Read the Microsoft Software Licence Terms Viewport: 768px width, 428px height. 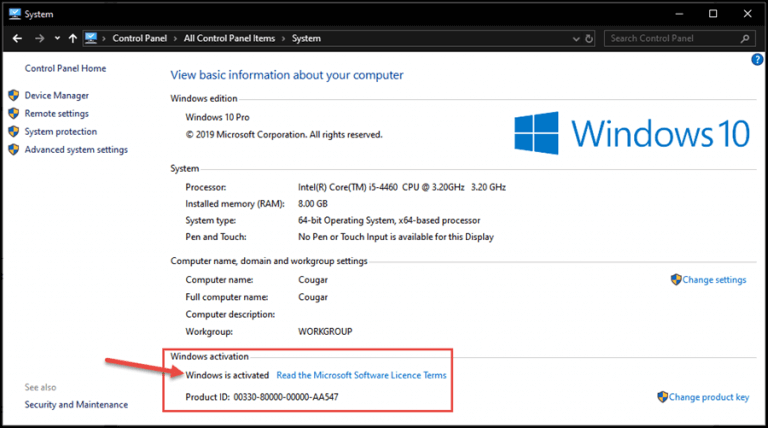click(361, 375)
